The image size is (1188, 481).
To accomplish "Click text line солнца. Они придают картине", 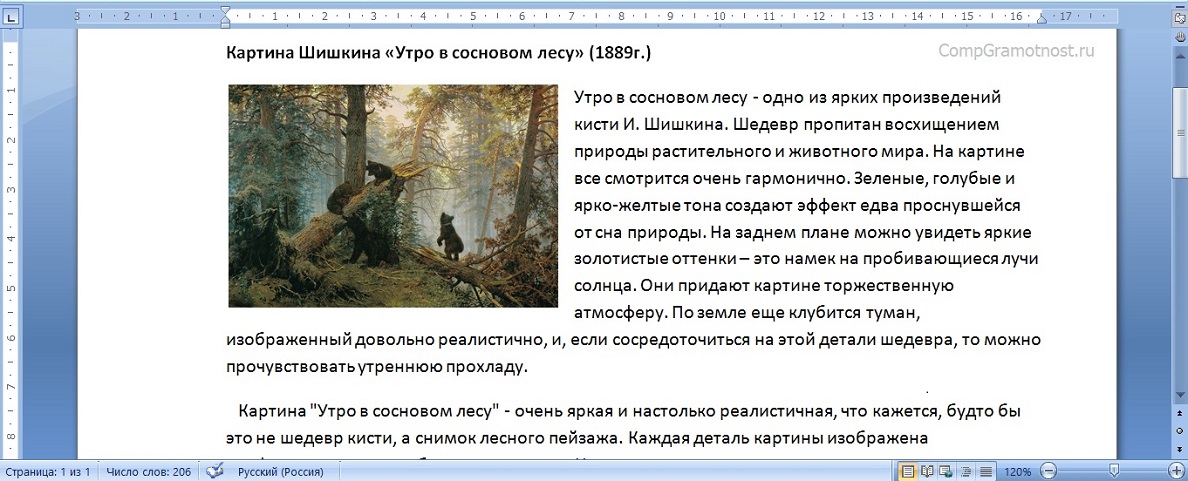I will [763, 286].
